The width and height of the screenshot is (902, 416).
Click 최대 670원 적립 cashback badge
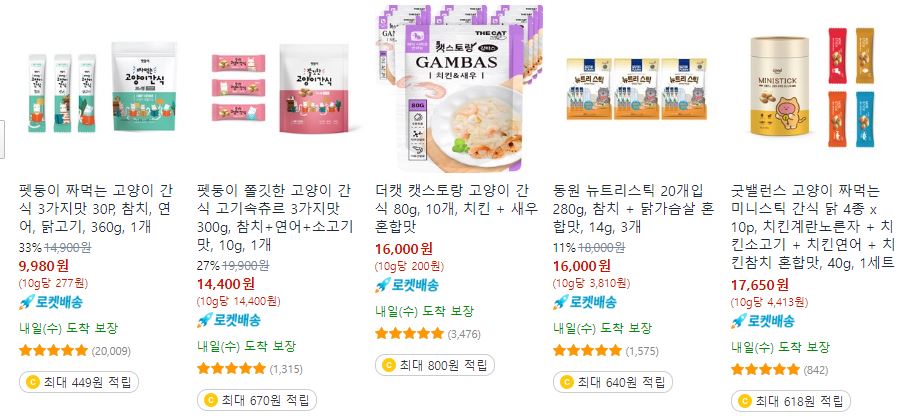click(257, 400)
